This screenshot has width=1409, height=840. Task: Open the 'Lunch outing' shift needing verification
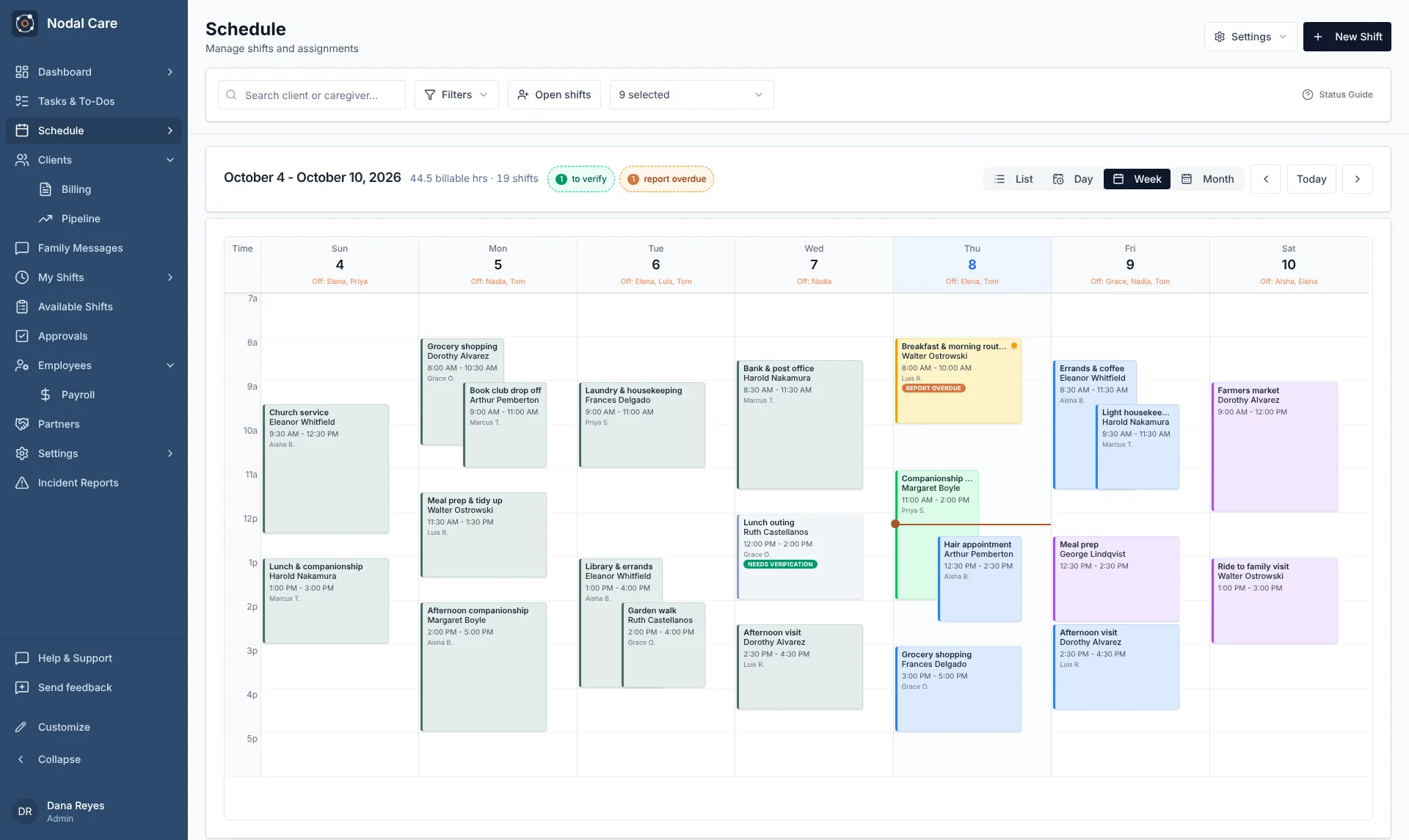(x=800, y=557)
